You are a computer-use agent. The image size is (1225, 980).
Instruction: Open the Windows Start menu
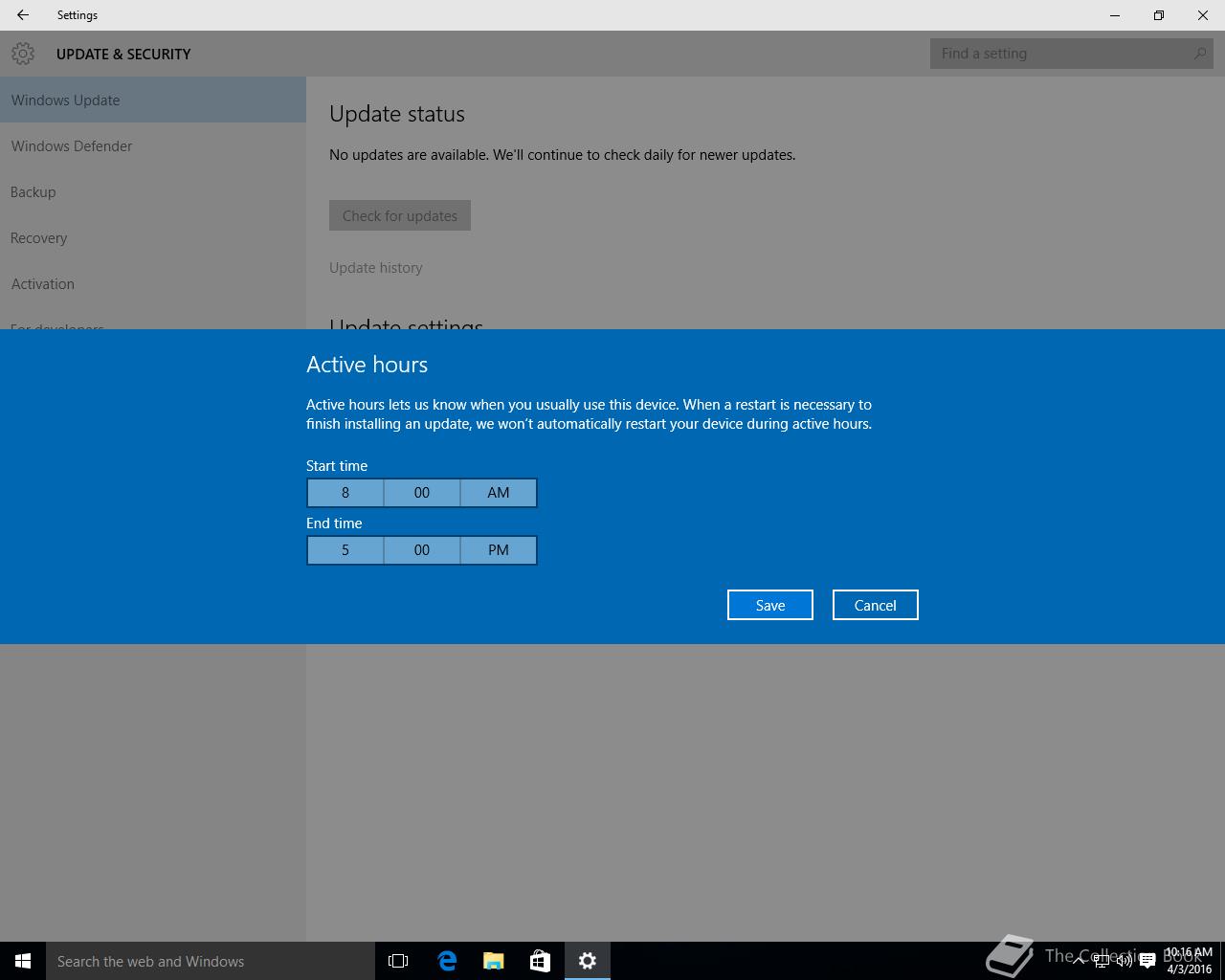[x=23, y=961]
